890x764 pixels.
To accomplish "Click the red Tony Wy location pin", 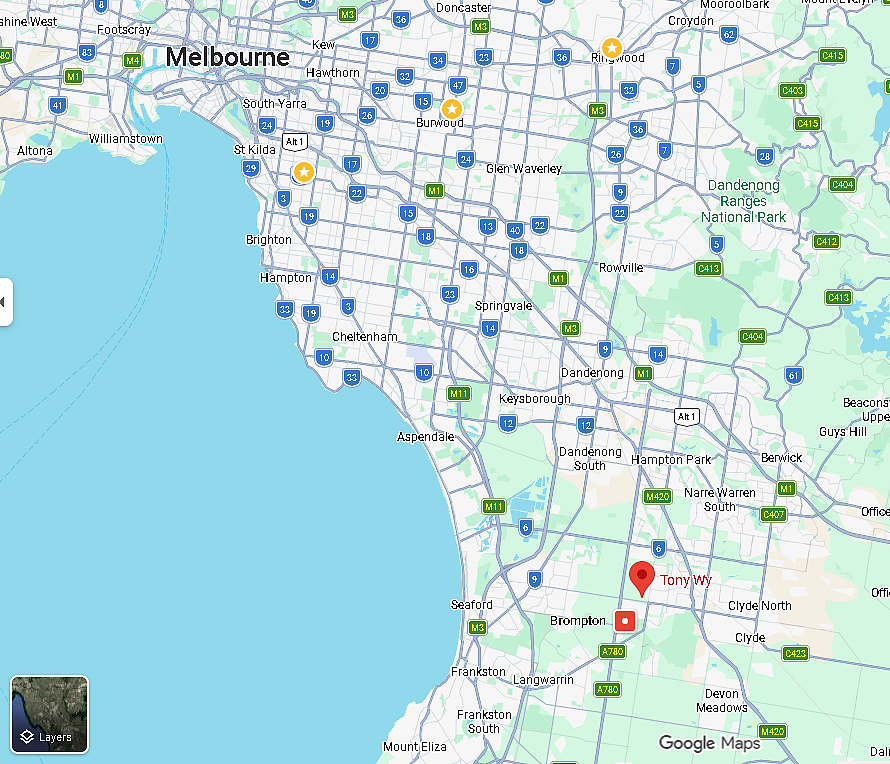I will coord(642,578).
